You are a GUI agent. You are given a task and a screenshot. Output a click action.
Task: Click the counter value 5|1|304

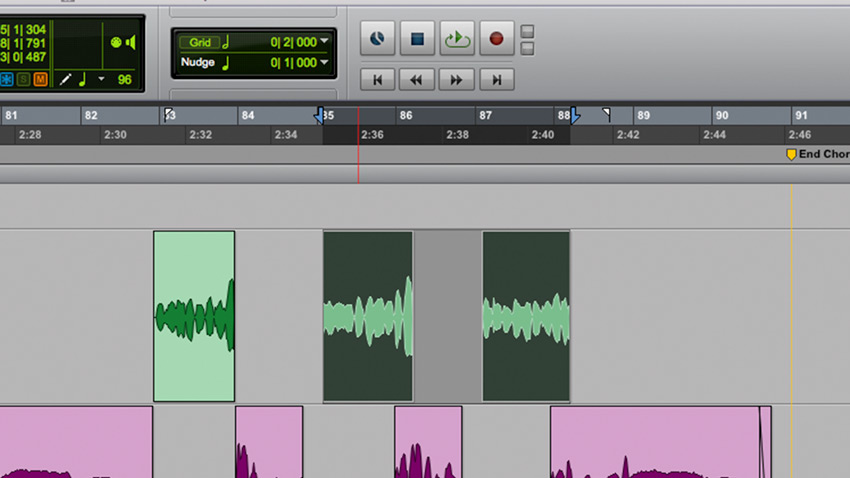tap(23, 29)
